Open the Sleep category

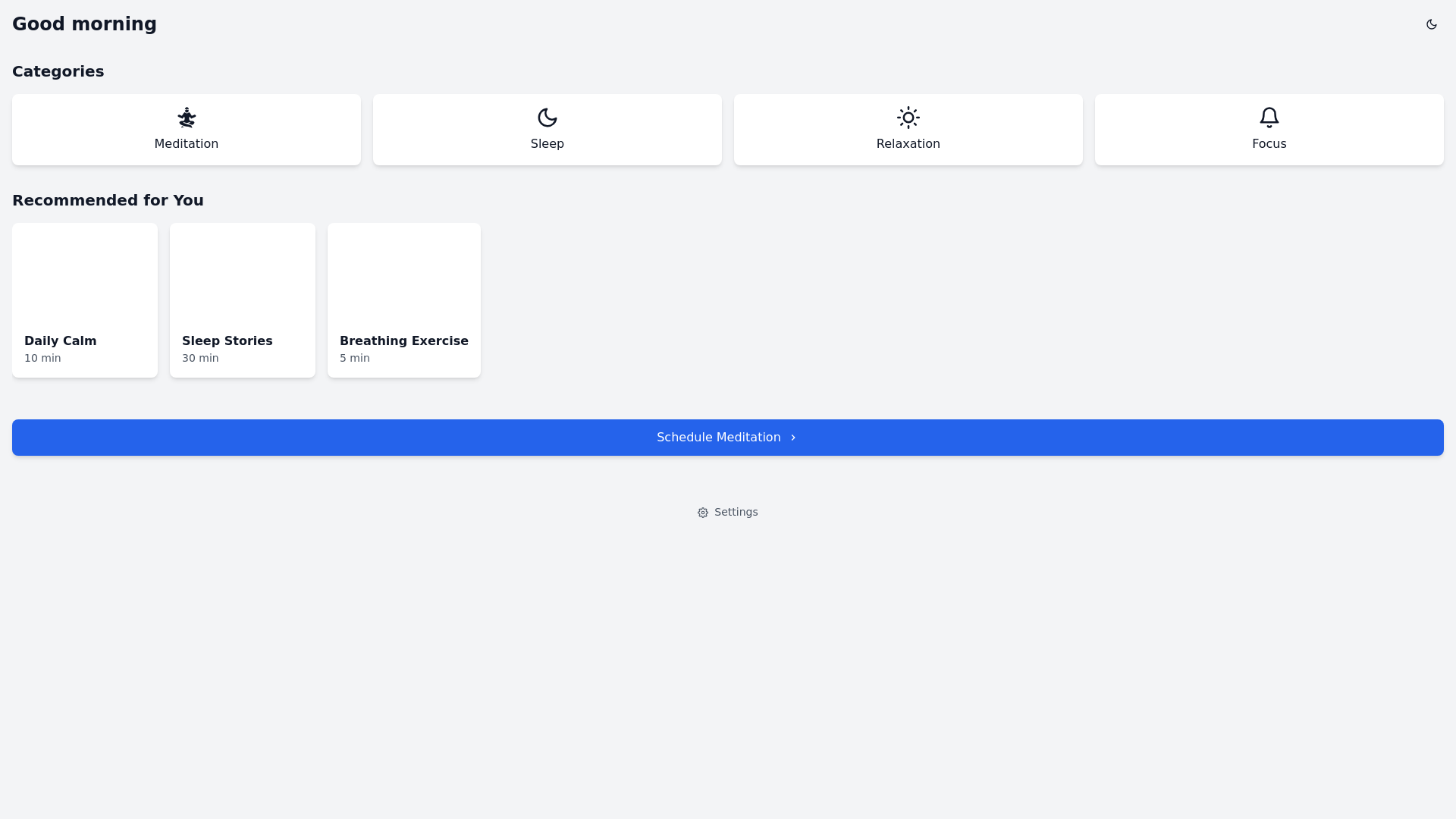(x=547, y=130)
